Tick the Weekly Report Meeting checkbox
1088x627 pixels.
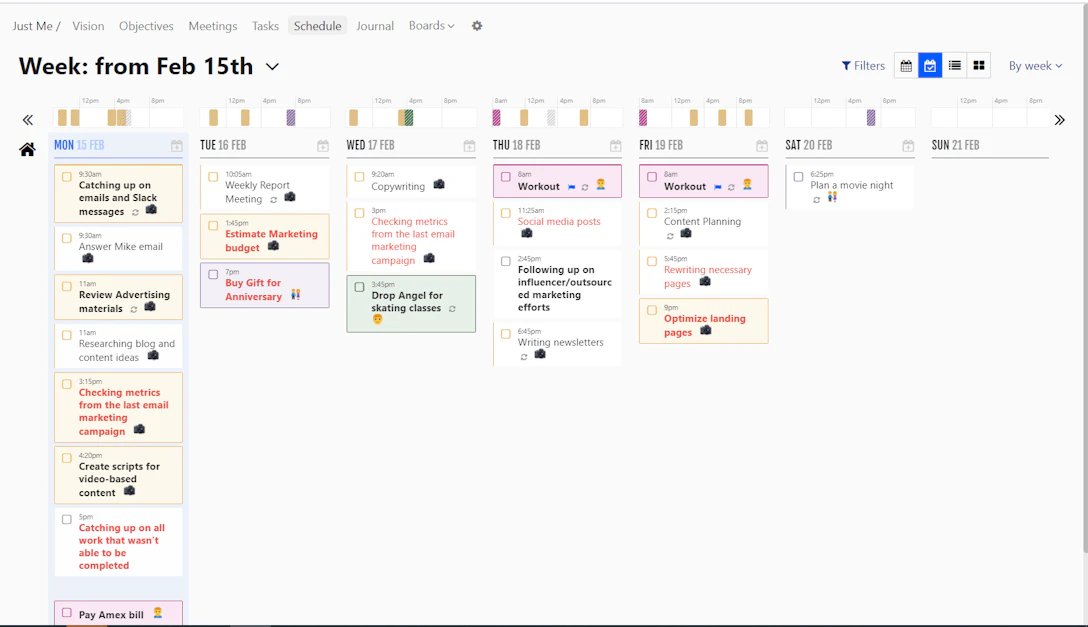213,177
